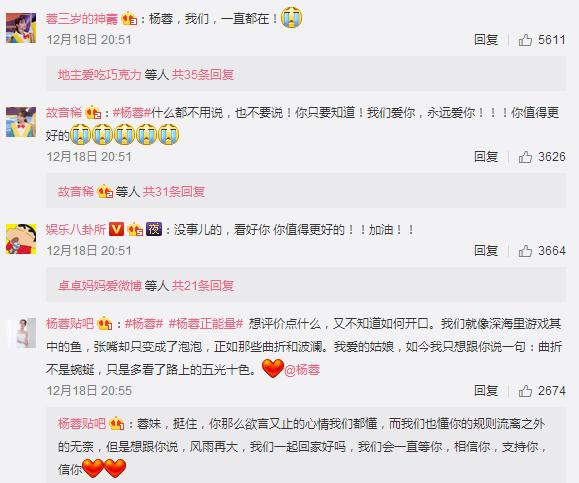Click membership crown badge beside 蓉三岁的神毒
Image resolution: width=579 pixels, height=483 pixels.
pyautogui.click(x=129, y=18)
